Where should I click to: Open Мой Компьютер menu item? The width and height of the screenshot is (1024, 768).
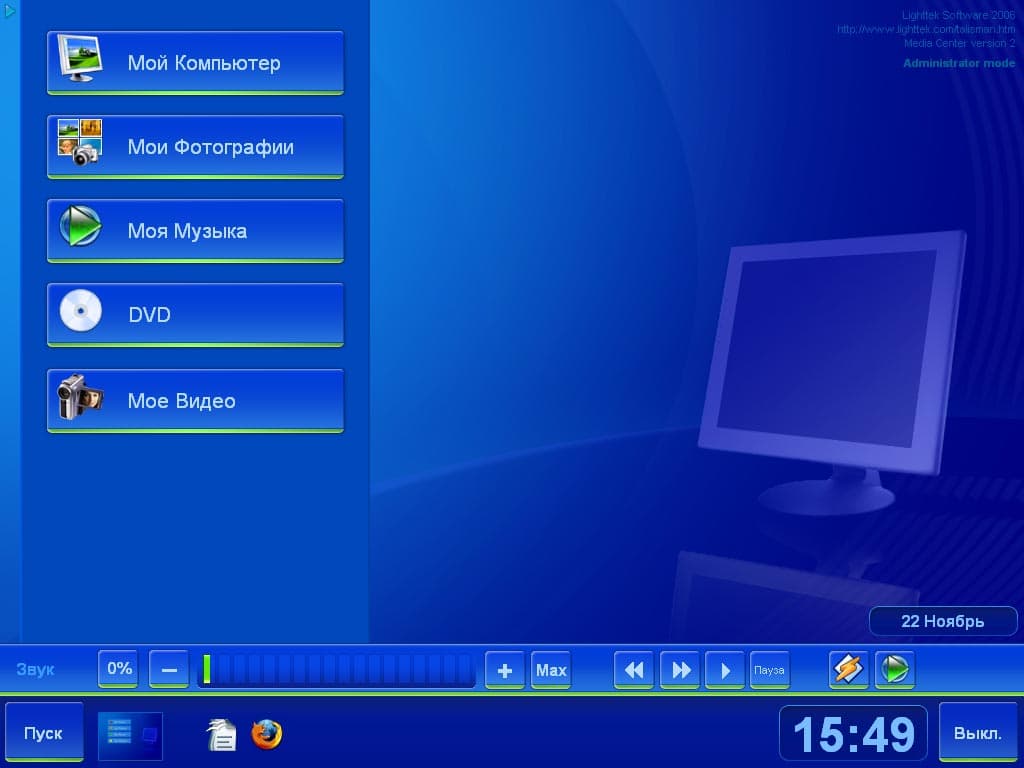(x=195, y=63)
